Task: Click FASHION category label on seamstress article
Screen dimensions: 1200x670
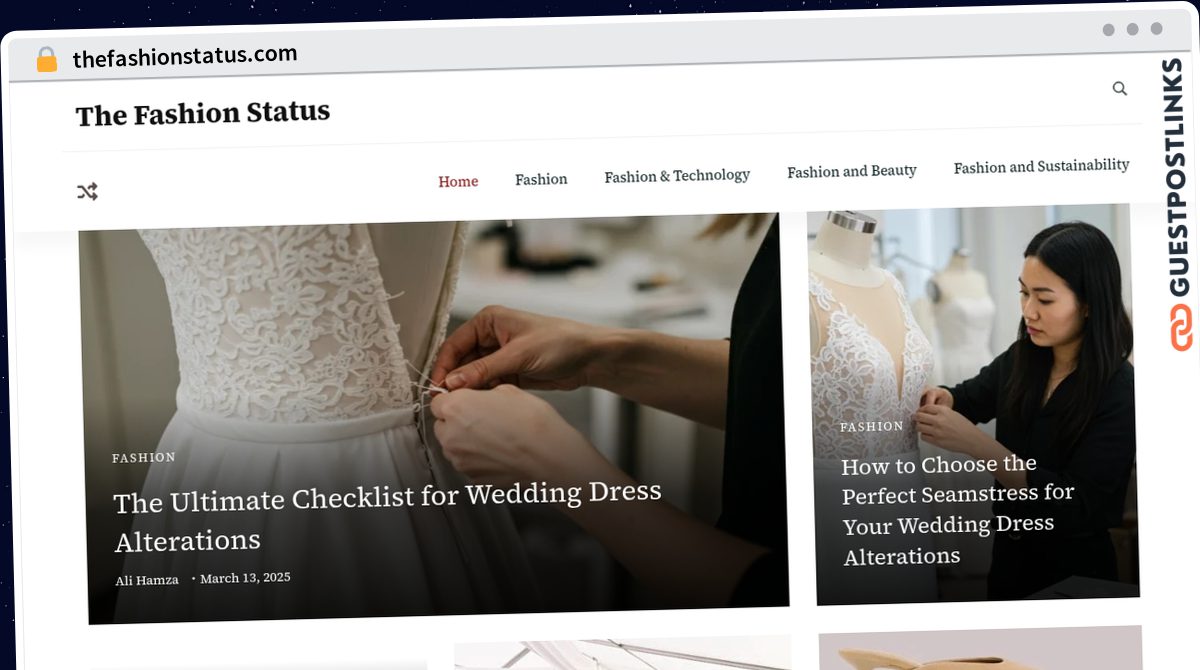Action: tap(872, 426)
